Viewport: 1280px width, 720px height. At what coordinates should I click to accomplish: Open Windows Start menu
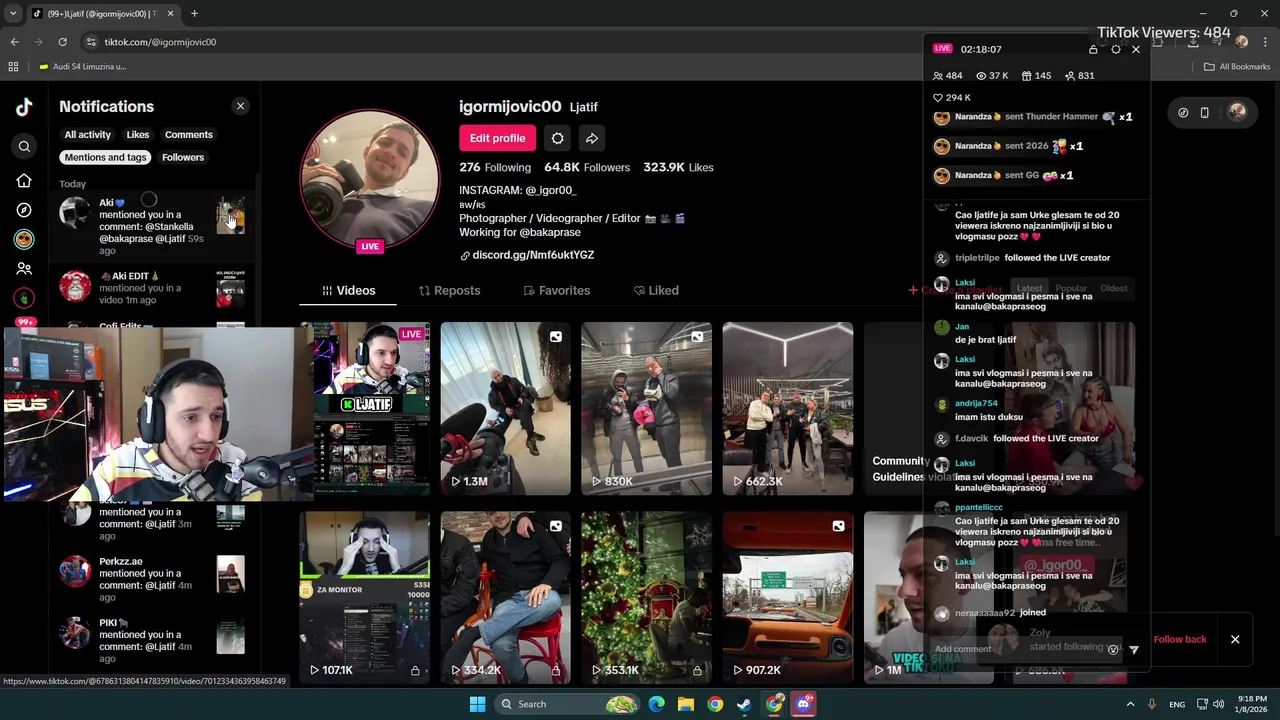tap(477, 704)
